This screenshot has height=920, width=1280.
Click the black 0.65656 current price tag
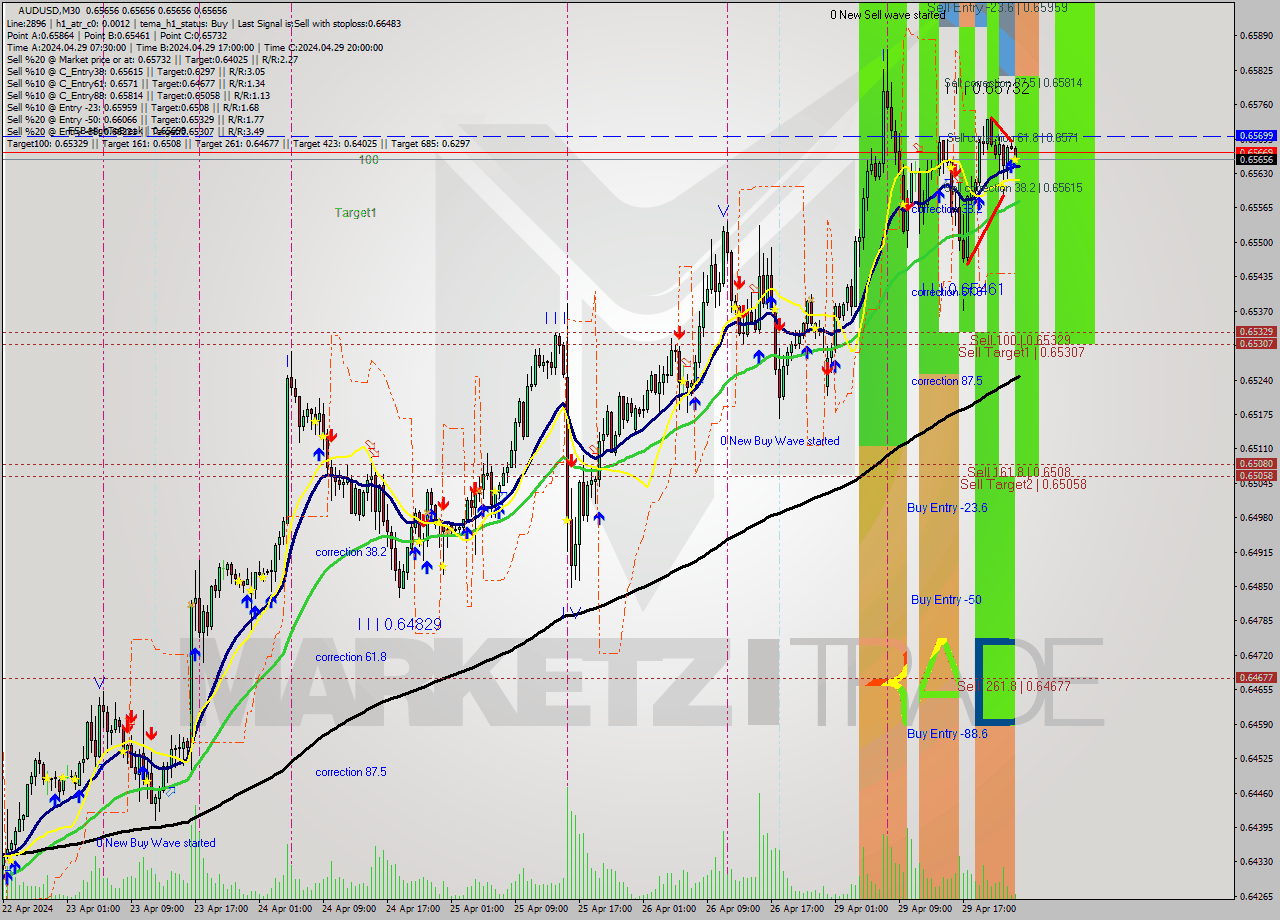1256,159
